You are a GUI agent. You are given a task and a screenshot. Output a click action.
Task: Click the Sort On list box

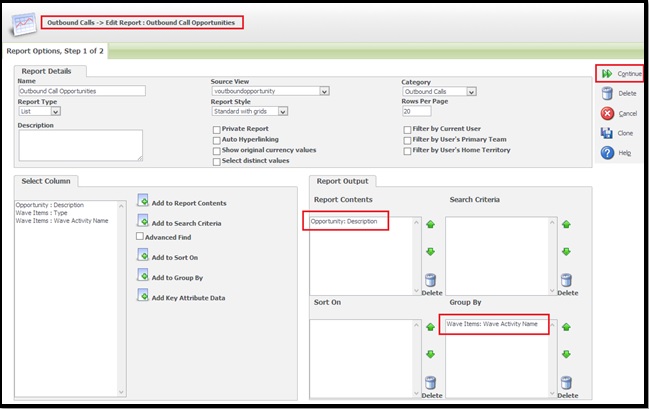click(x=365, y=359)
